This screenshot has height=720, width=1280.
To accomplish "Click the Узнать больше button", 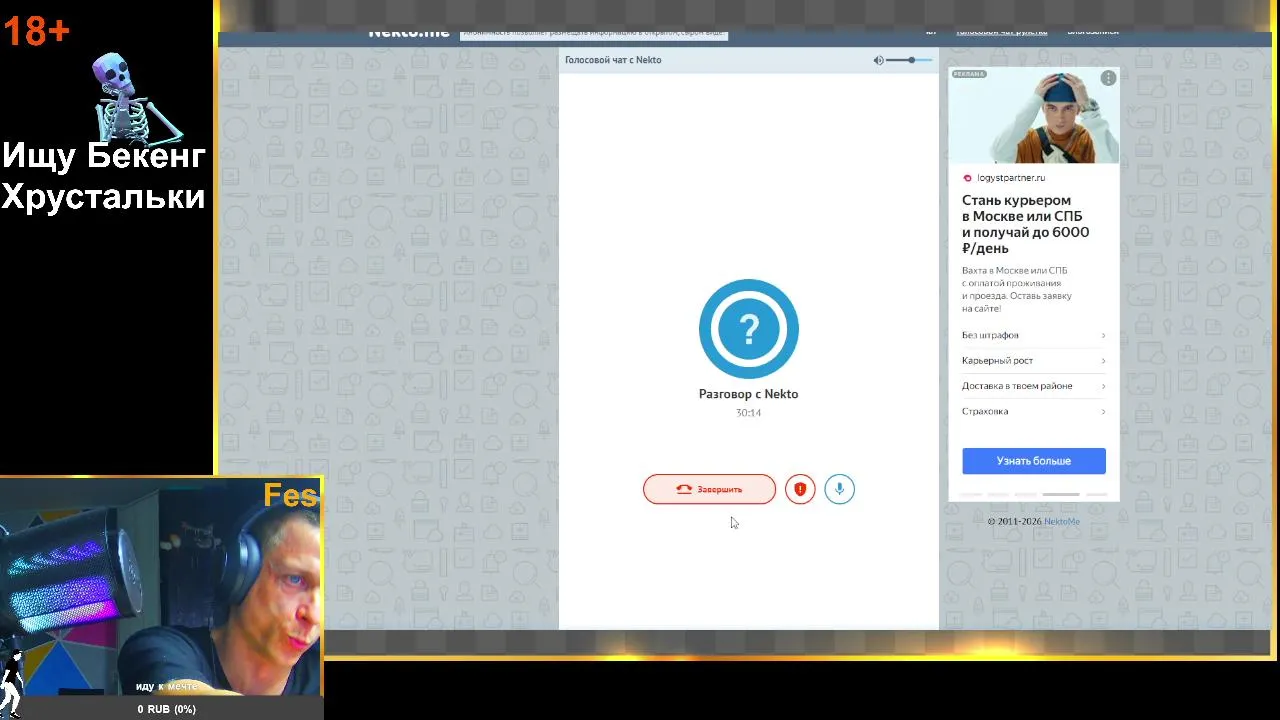I will click(x=1034, y=461).
